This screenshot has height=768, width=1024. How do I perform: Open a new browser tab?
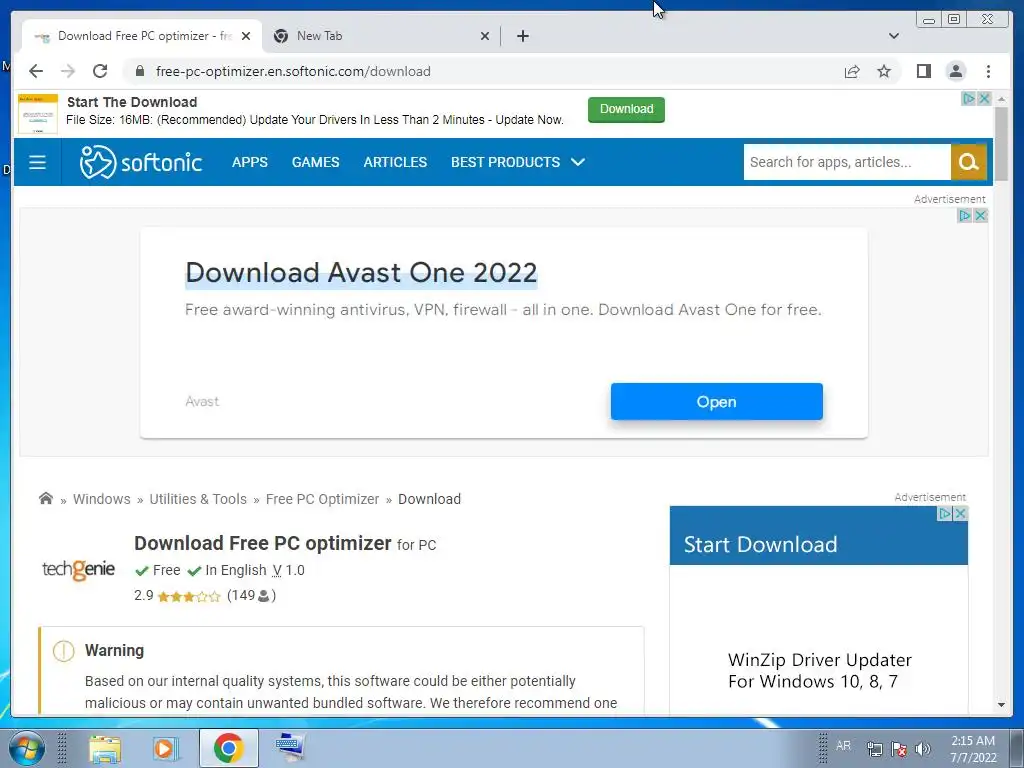click(522, 36)
